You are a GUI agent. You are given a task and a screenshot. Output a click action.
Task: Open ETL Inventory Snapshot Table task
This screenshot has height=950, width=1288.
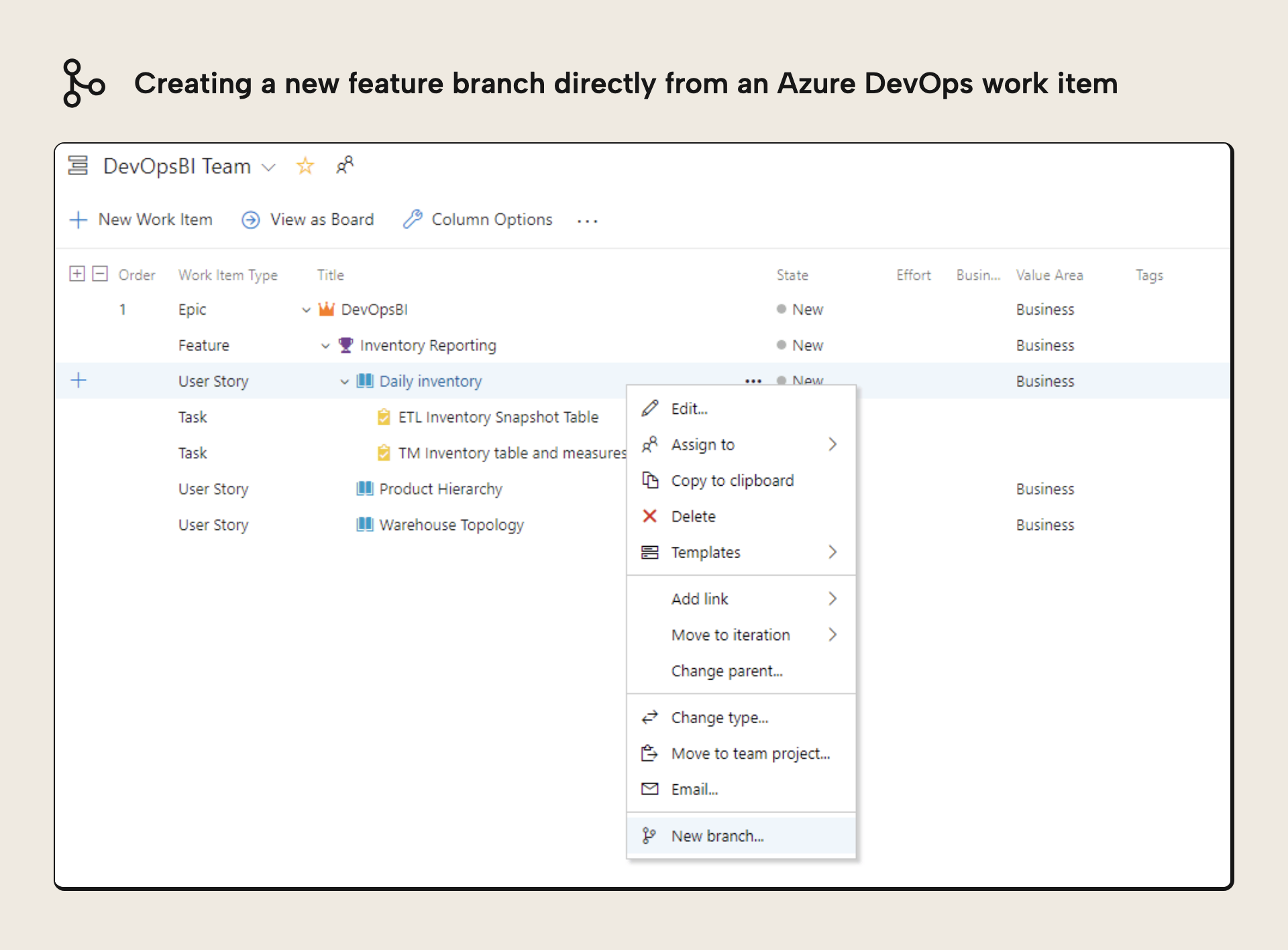point(498,417)
